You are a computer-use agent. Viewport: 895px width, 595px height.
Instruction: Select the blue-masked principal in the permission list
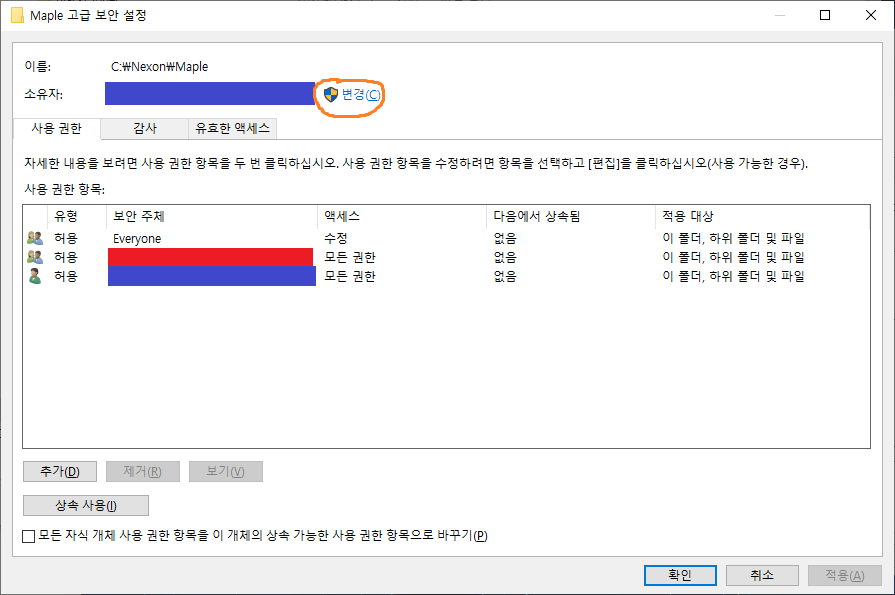click(212, 276)
